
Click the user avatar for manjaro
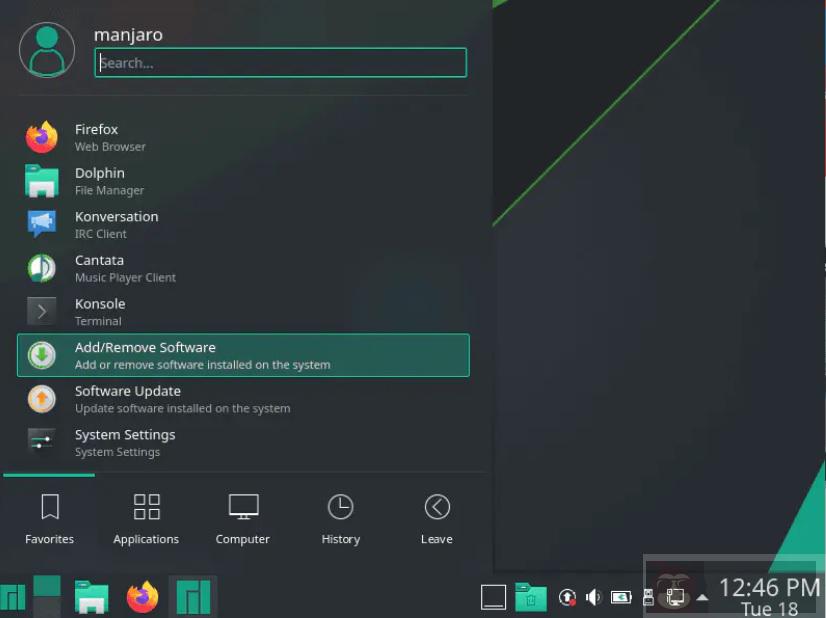point(45,49)
